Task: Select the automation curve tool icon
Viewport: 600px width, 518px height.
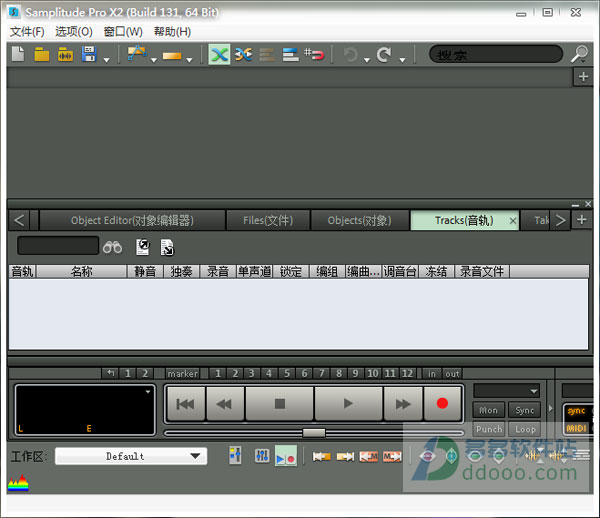Action: tap(137, 54)
